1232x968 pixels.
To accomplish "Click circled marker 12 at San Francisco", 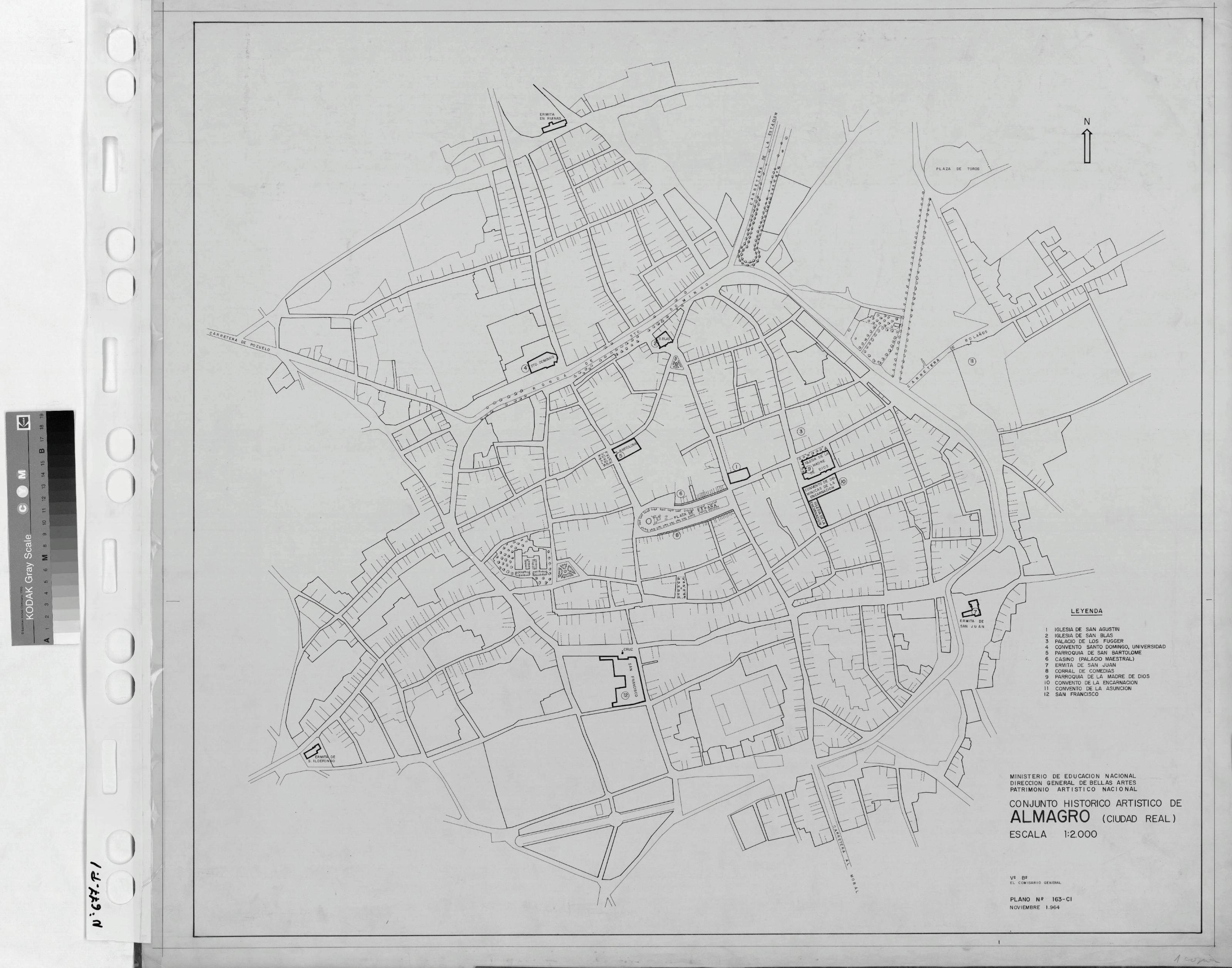I will pos(625,695).
